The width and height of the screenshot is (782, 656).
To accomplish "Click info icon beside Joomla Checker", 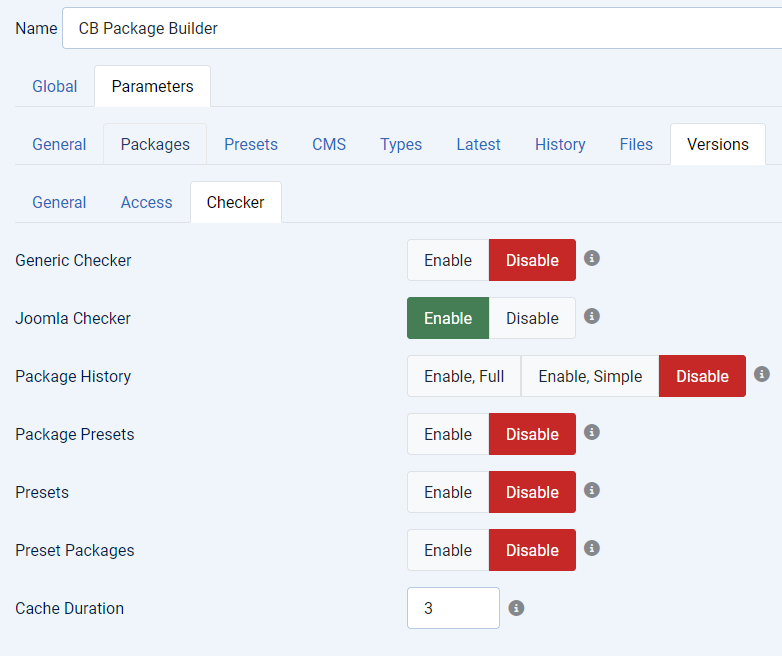I will coord(591,316).
